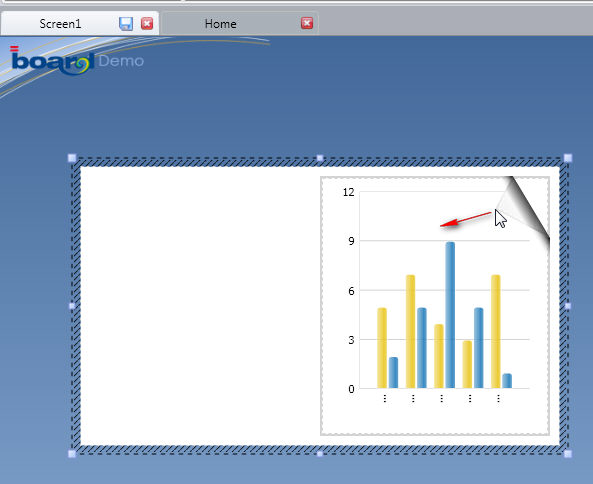Click the Board logo

tap(52, 60)
